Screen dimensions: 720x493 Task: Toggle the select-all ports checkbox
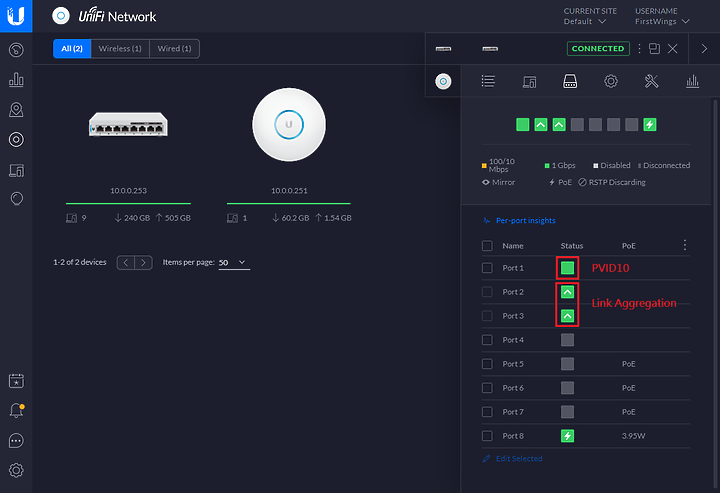click(x=487, y=246)
